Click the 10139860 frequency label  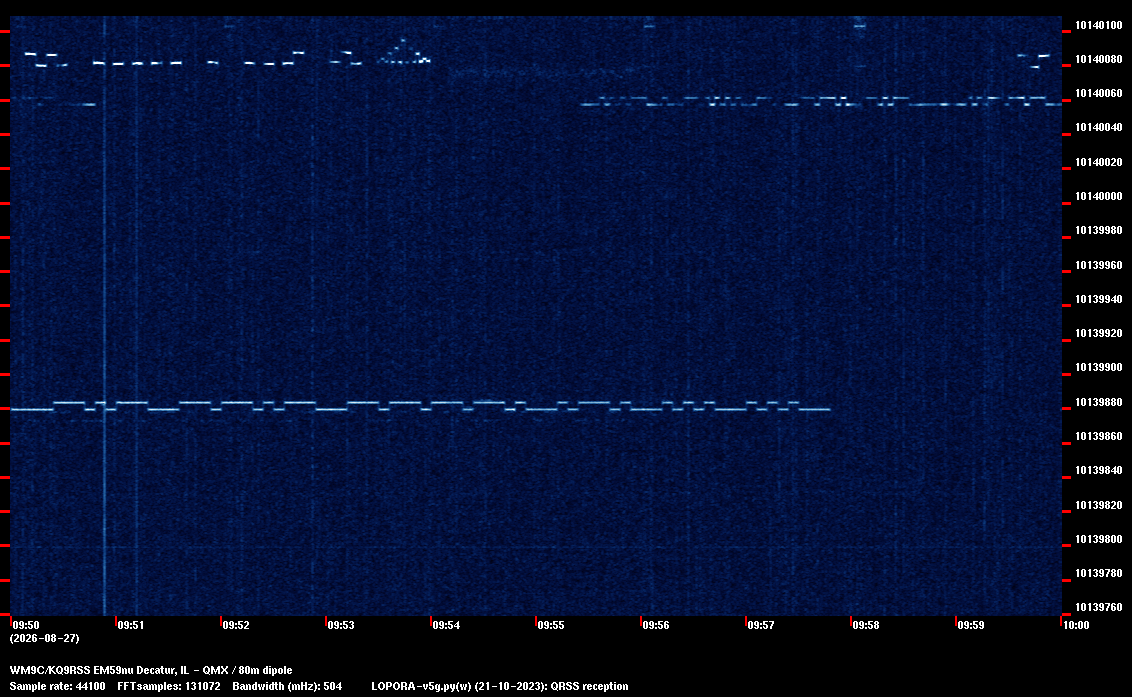tap(1098, 436)
